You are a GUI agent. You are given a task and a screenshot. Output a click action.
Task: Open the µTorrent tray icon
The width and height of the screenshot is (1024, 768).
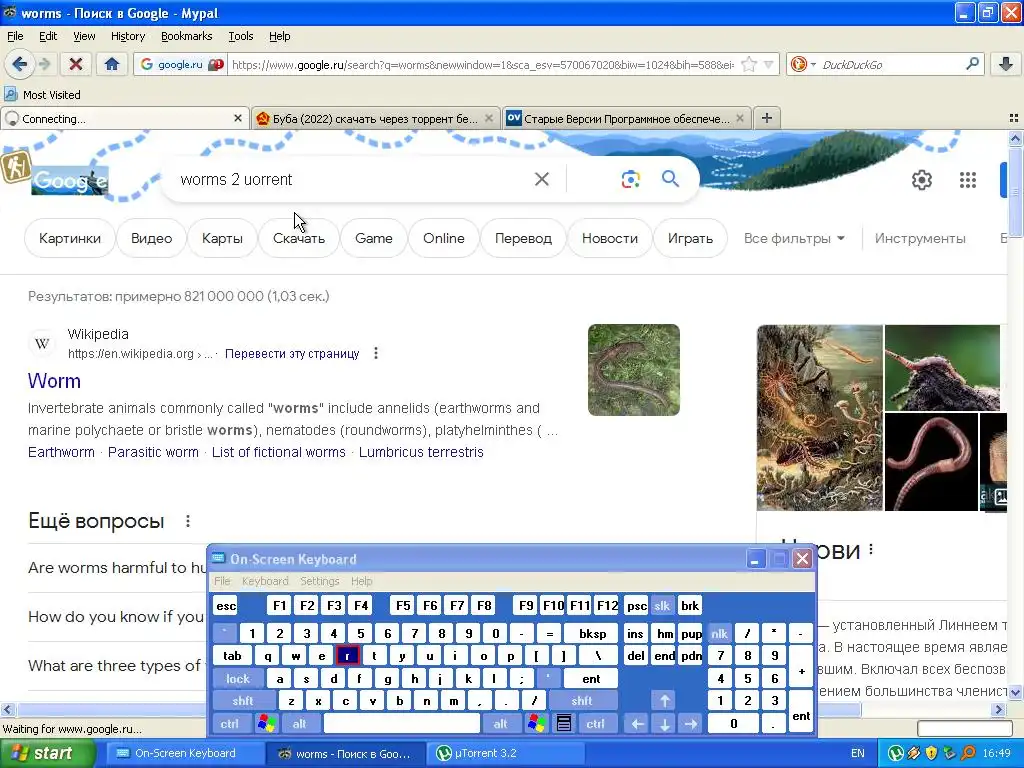click(x=895, y=754)
